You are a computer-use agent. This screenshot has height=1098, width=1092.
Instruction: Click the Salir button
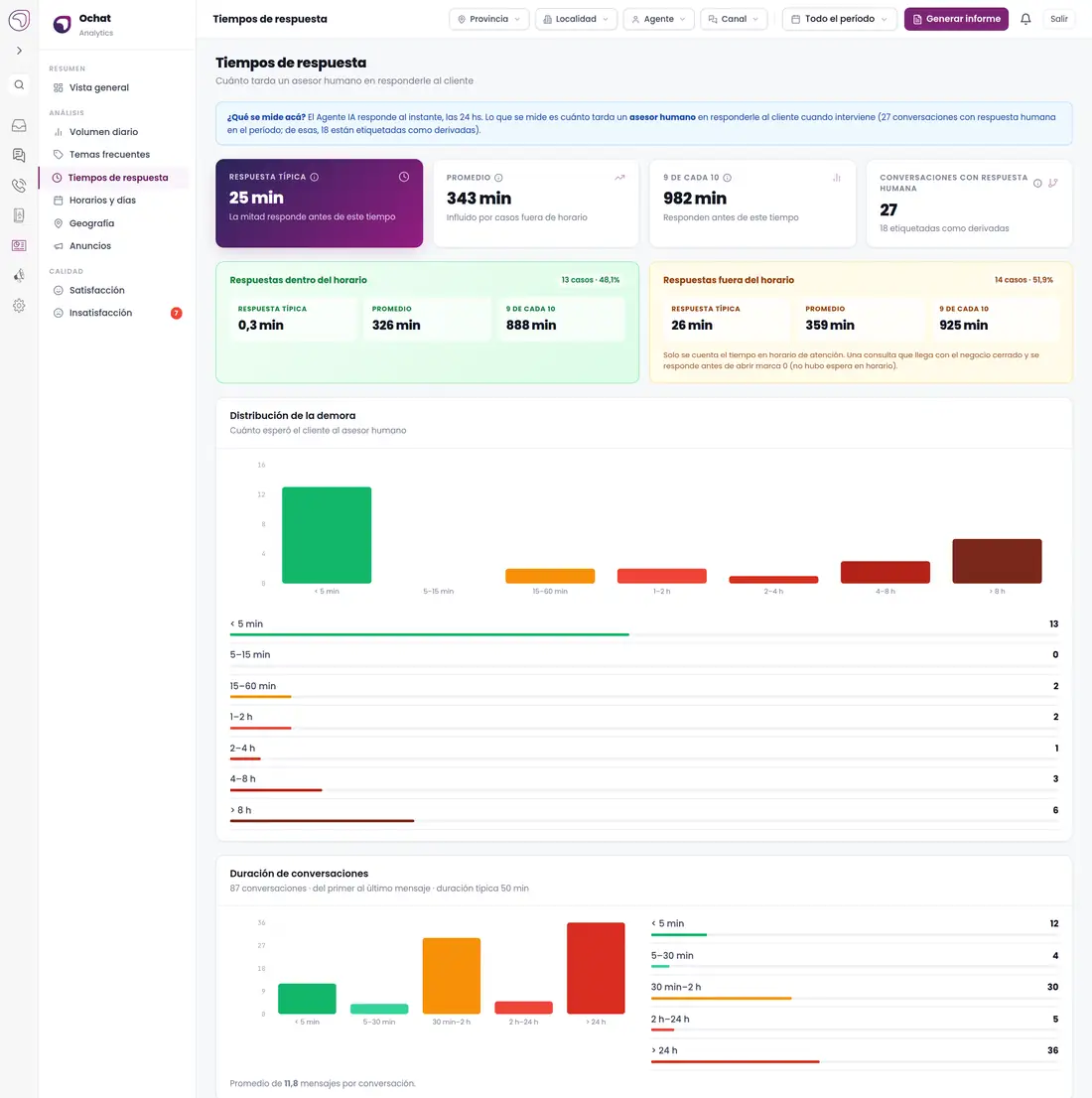tap(1058, 19)
